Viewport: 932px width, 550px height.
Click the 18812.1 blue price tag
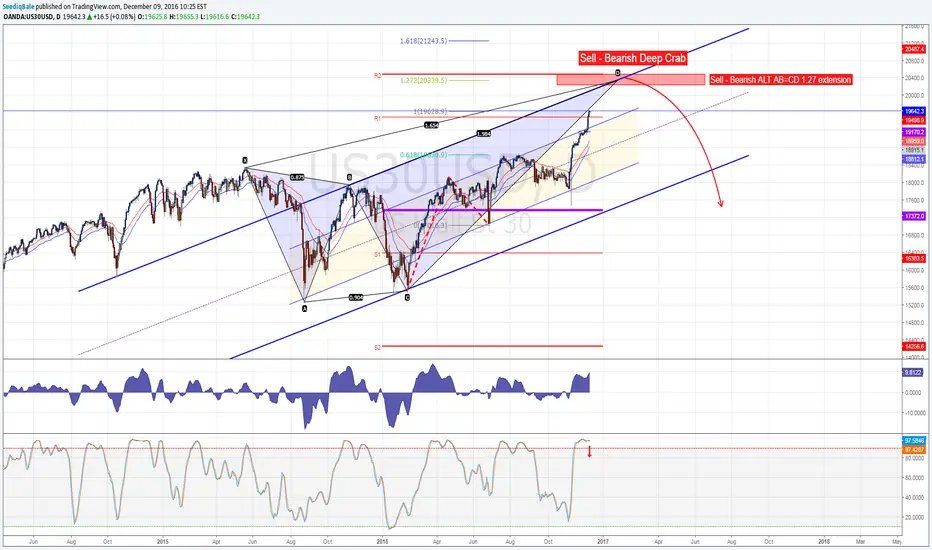(914, 159)
